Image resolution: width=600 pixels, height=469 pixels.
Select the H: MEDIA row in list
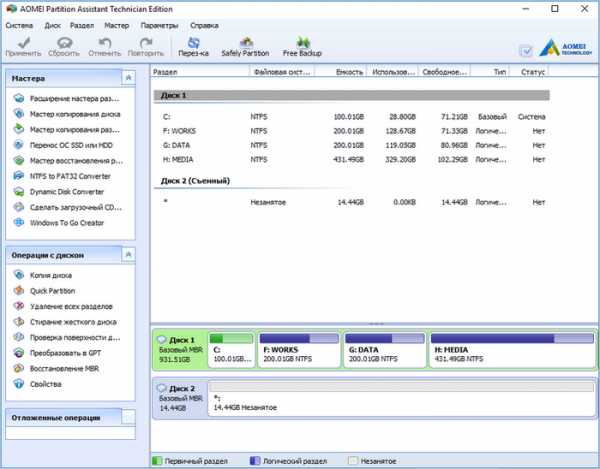351,160
